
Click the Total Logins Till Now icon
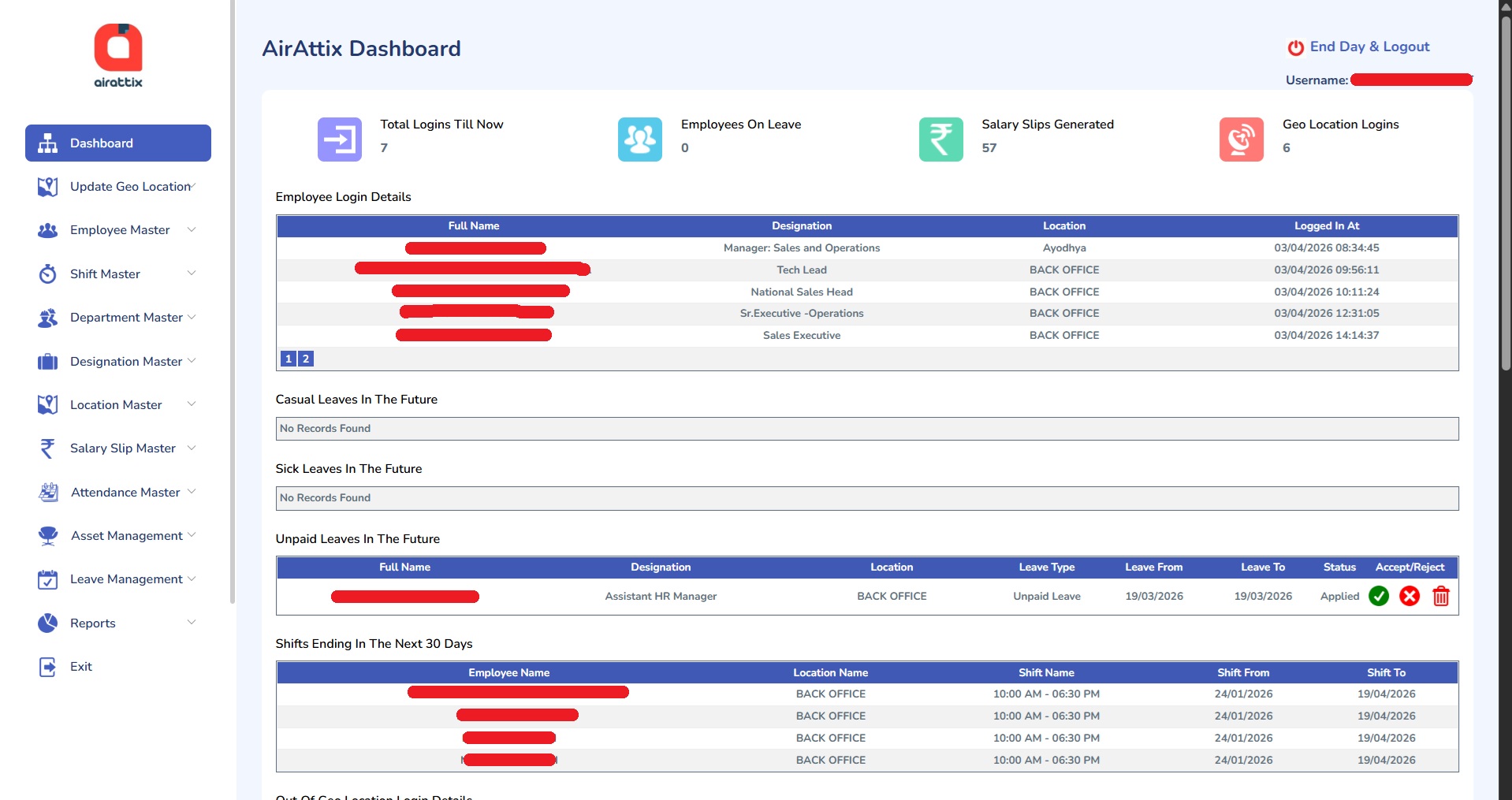(339, 140)
